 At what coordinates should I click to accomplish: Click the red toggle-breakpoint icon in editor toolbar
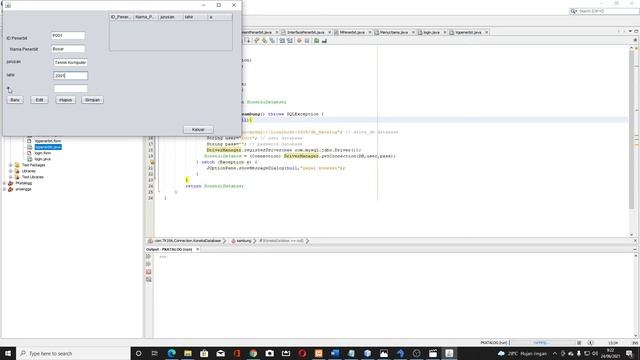click(x=299, y=41)
